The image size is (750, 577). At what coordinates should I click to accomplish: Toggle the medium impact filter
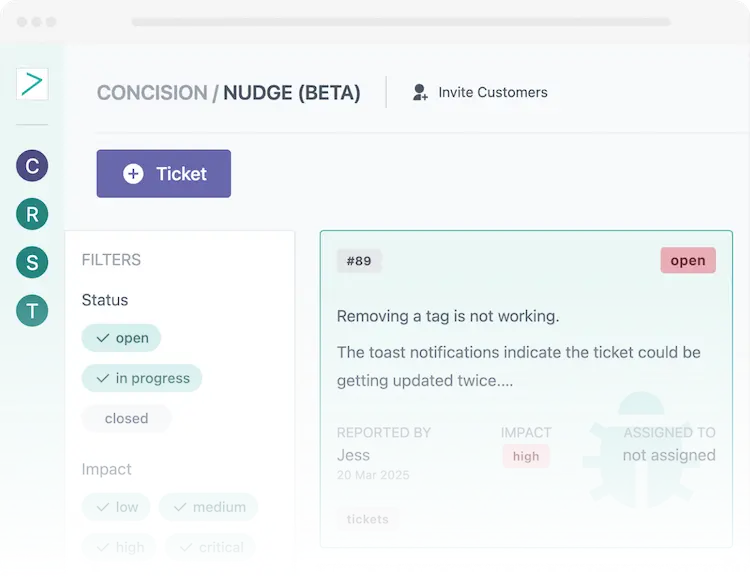click(x=209, y=507)
